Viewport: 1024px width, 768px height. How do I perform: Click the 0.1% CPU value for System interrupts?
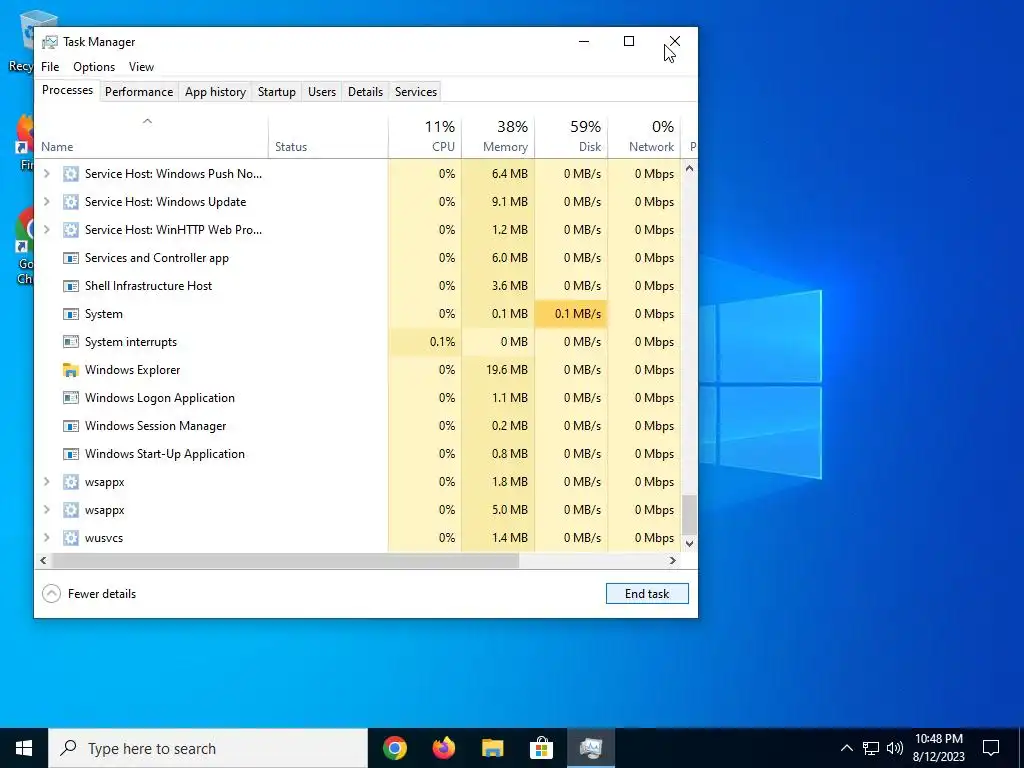pyautogui.click(x=443, y=342)
